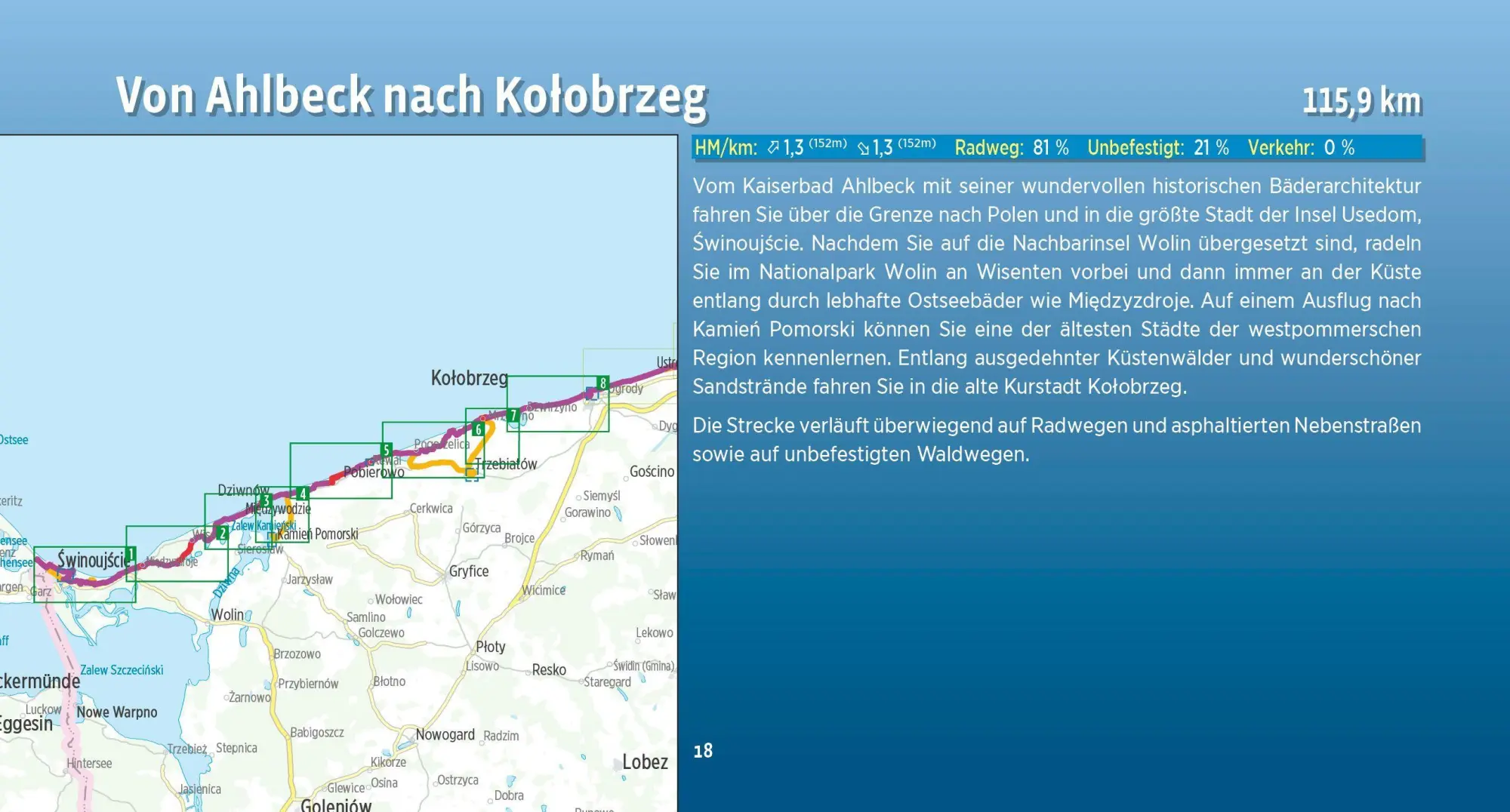Select the 'Verkehr: 0 %' statistic
The width and height of the screenshot is (1510, 812).
pos(1301,147)
